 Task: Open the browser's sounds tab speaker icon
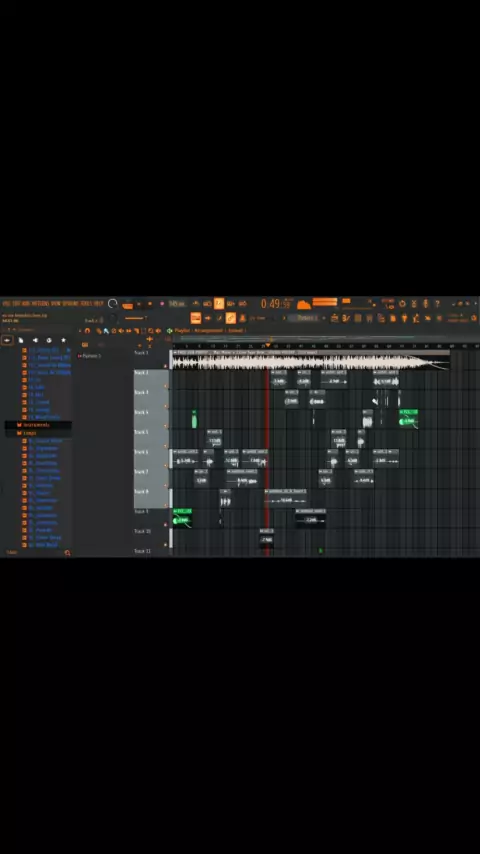coord(35,340)
